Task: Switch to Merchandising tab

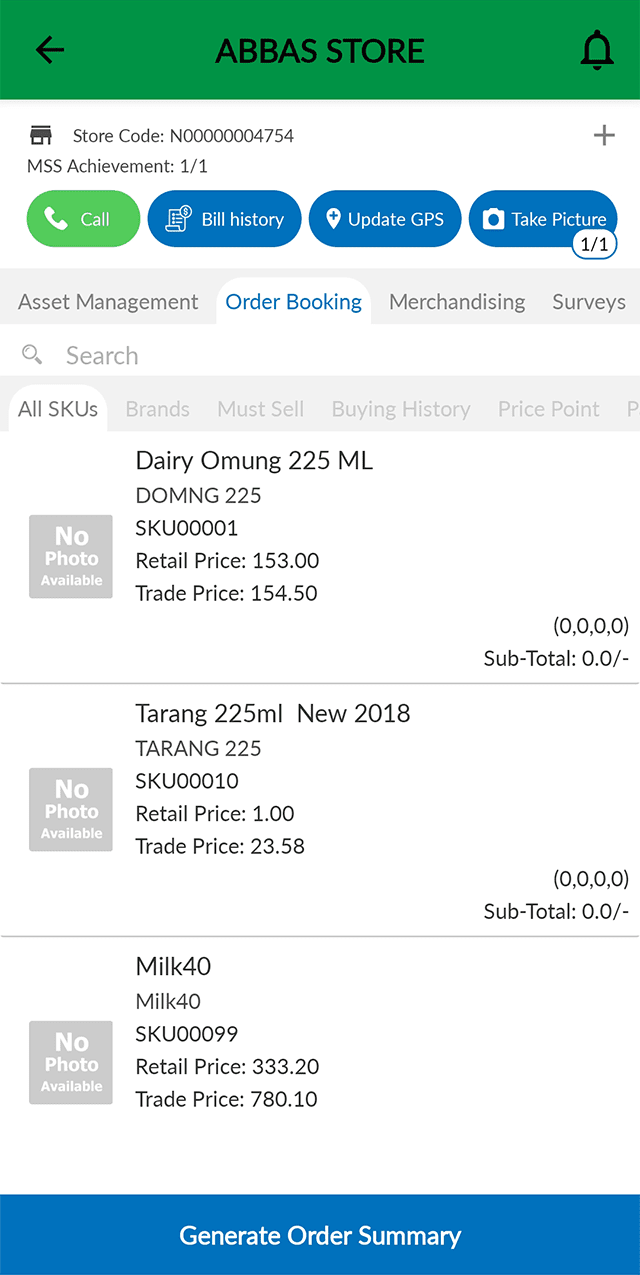Action: [x=457, y=302]
